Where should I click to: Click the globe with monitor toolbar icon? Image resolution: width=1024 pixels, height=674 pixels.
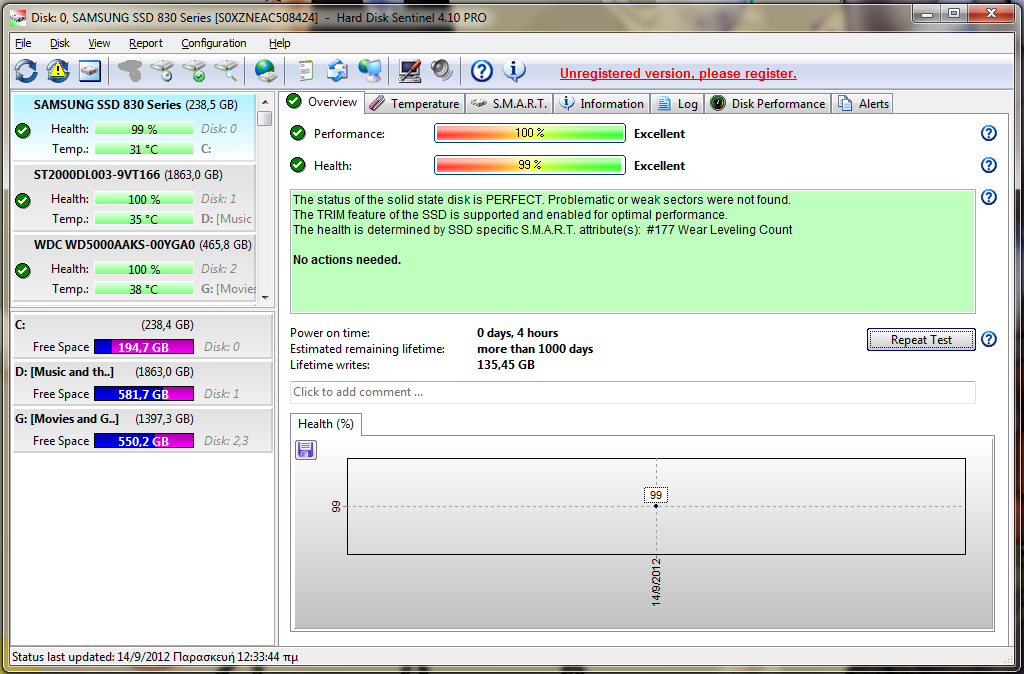370,71
